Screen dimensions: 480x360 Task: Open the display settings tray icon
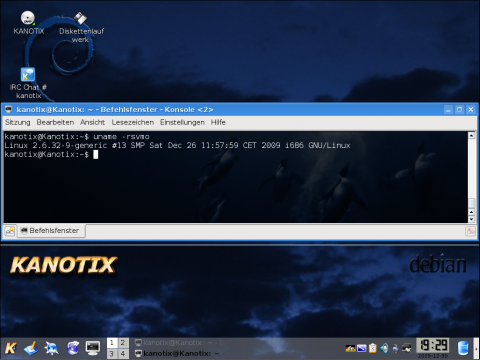362,348
